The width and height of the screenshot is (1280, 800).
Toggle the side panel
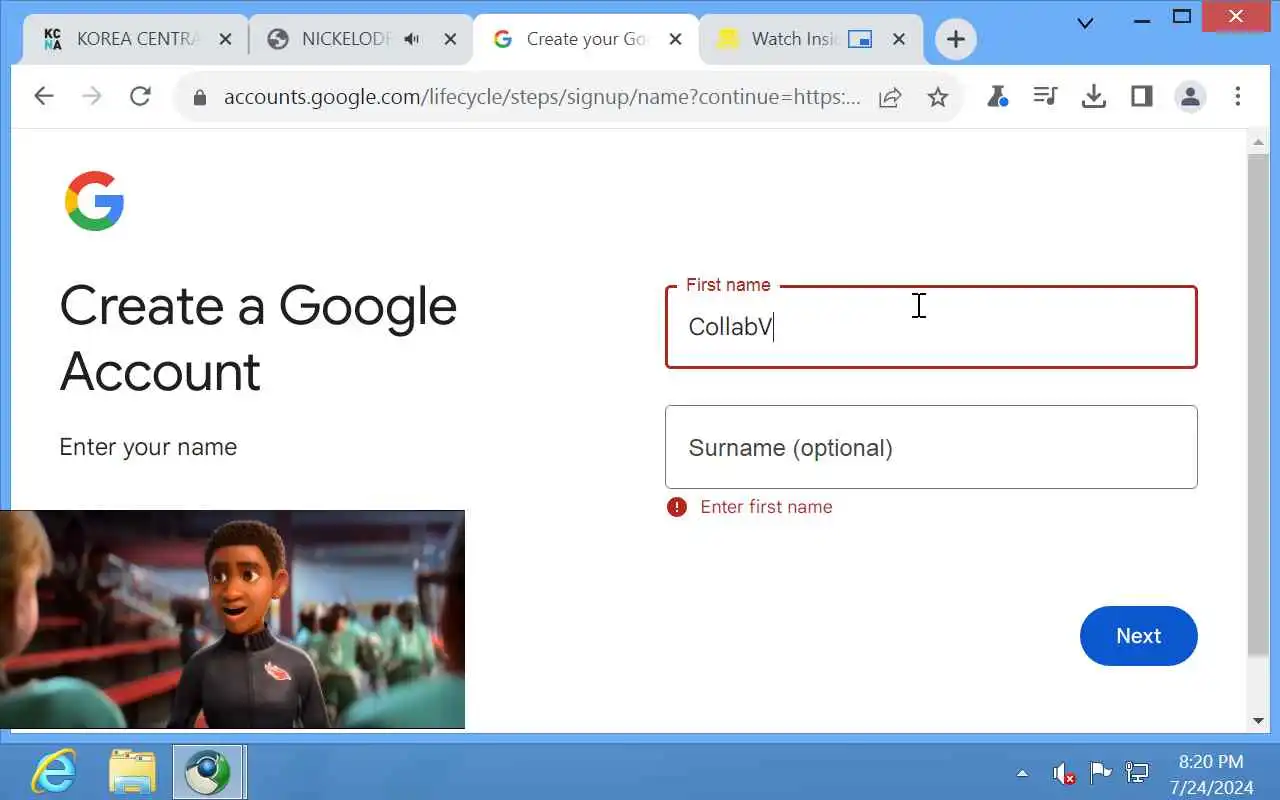(1141, 96)
